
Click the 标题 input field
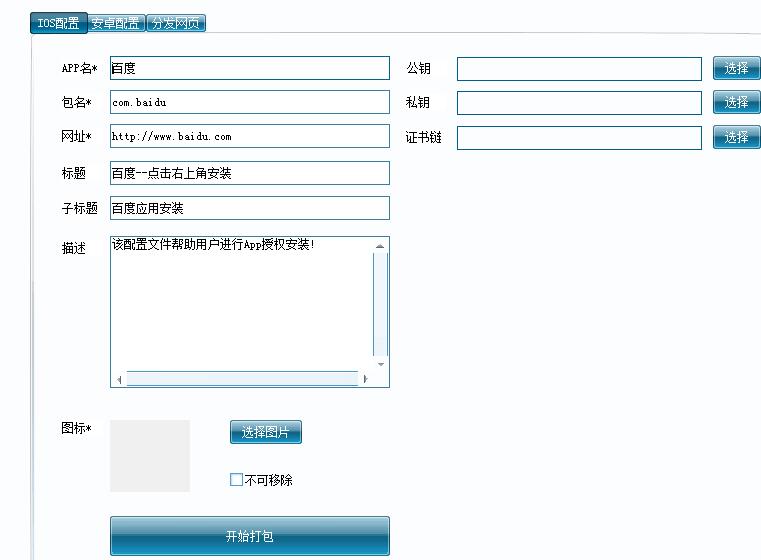tap(249, 173)
